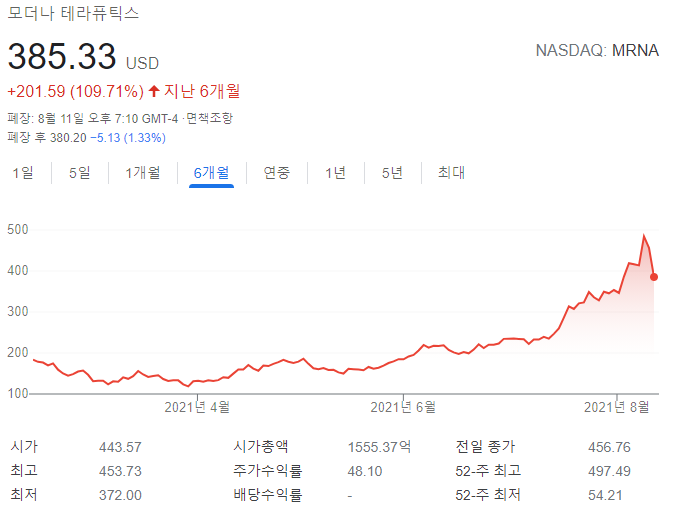This screenshot has width=678, height=523.
Task: Click the 최저 value 372.00
Action: click(x=120, y=495)
